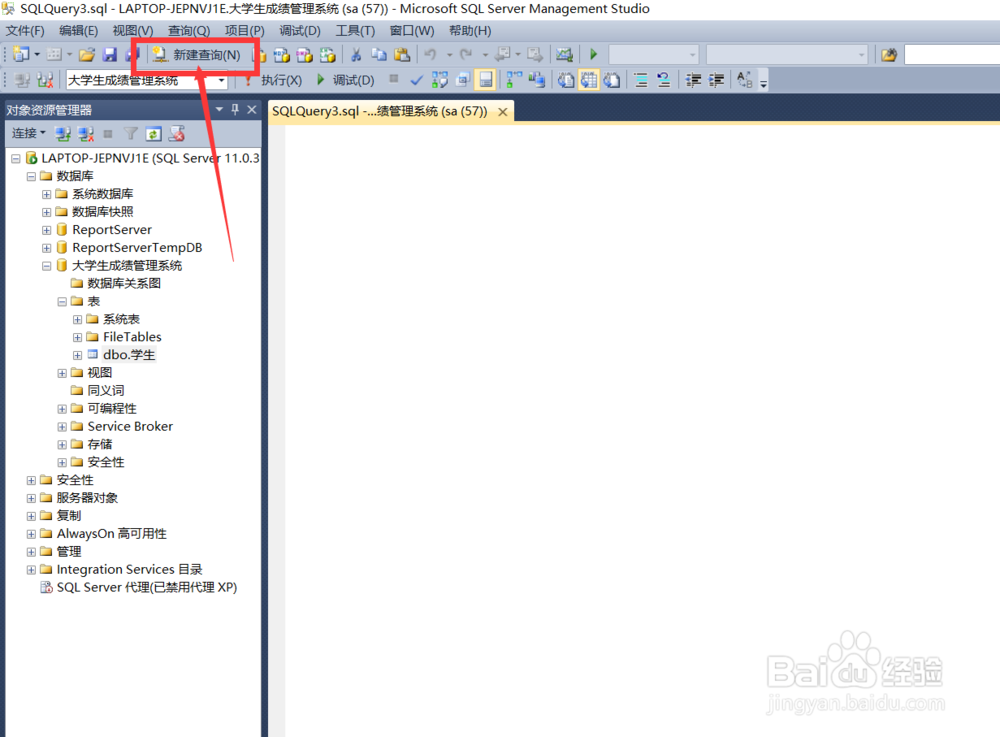
Task: Click the Disconnect icon in Object Explorer
Action: (85, 134)
